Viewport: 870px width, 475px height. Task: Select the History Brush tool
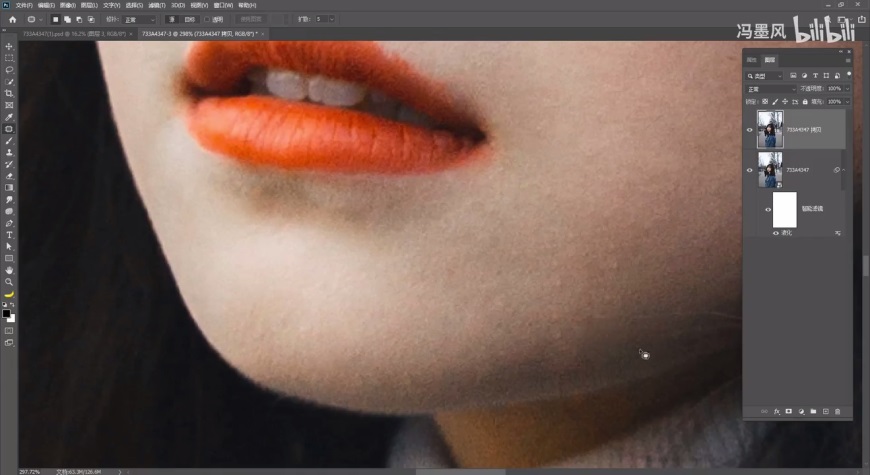tap(9, 164)
